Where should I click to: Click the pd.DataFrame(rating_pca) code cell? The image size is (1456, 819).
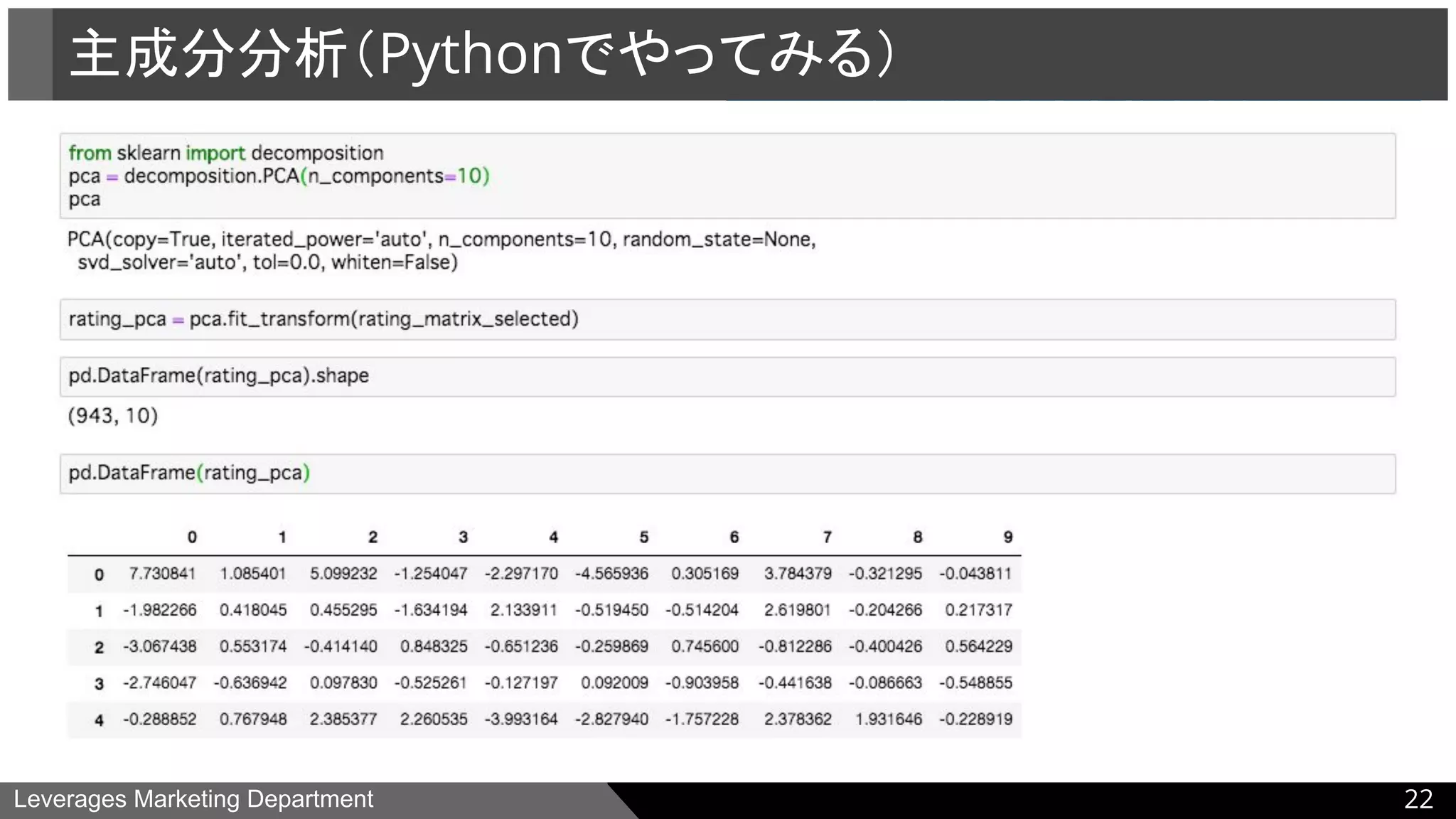pyautogui.click(x=727, y=473)
